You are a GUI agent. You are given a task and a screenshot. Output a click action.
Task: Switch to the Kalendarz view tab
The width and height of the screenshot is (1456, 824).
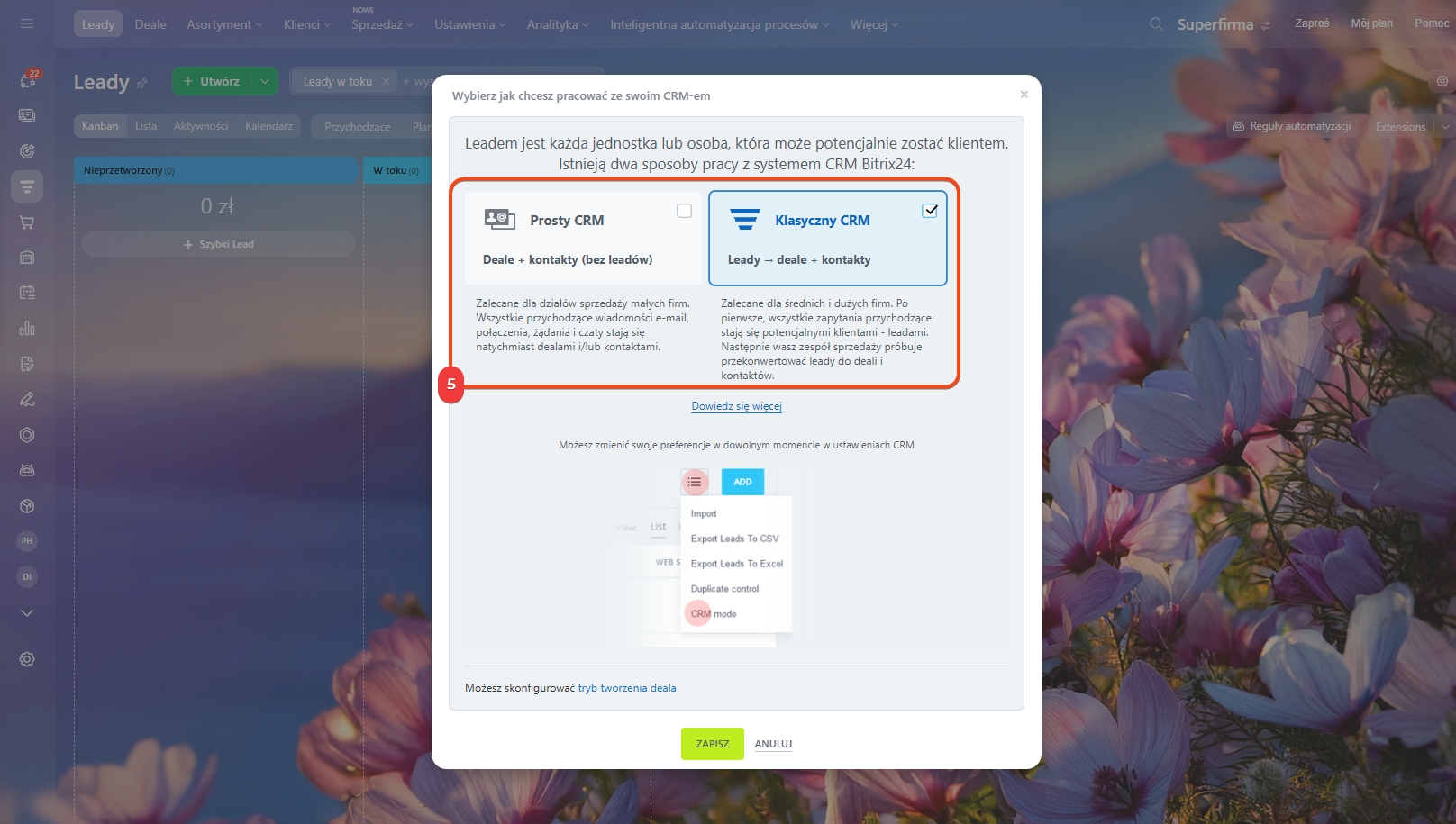[268, 126]
